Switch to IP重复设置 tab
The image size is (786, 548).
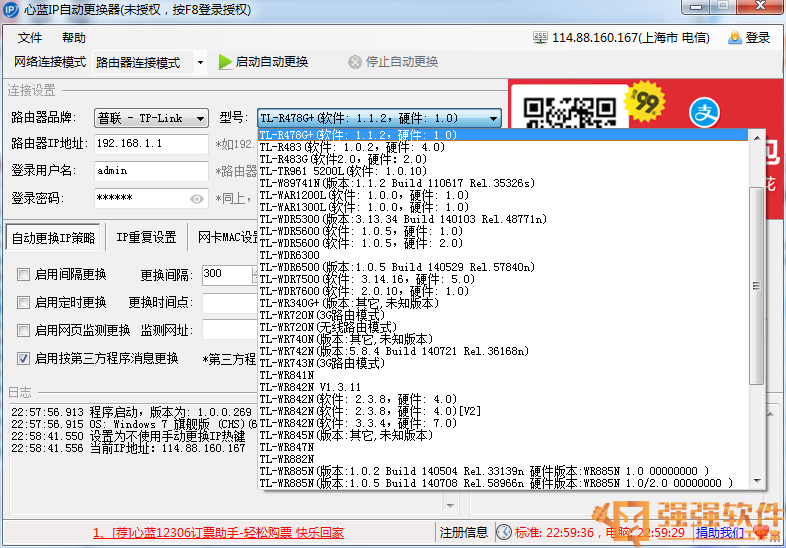(146, 237)
